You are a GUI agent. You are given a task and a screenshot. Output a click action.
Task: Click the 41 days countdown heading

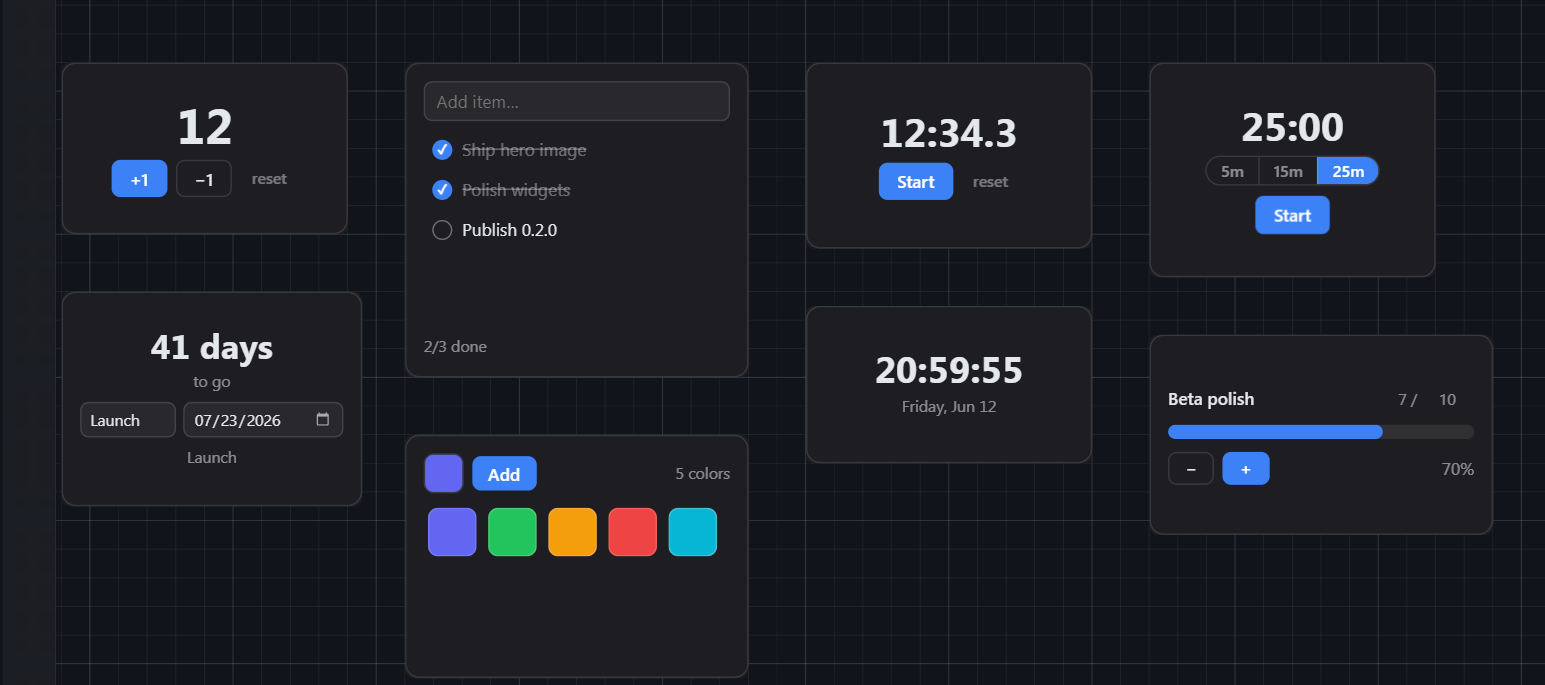[212, 347]
